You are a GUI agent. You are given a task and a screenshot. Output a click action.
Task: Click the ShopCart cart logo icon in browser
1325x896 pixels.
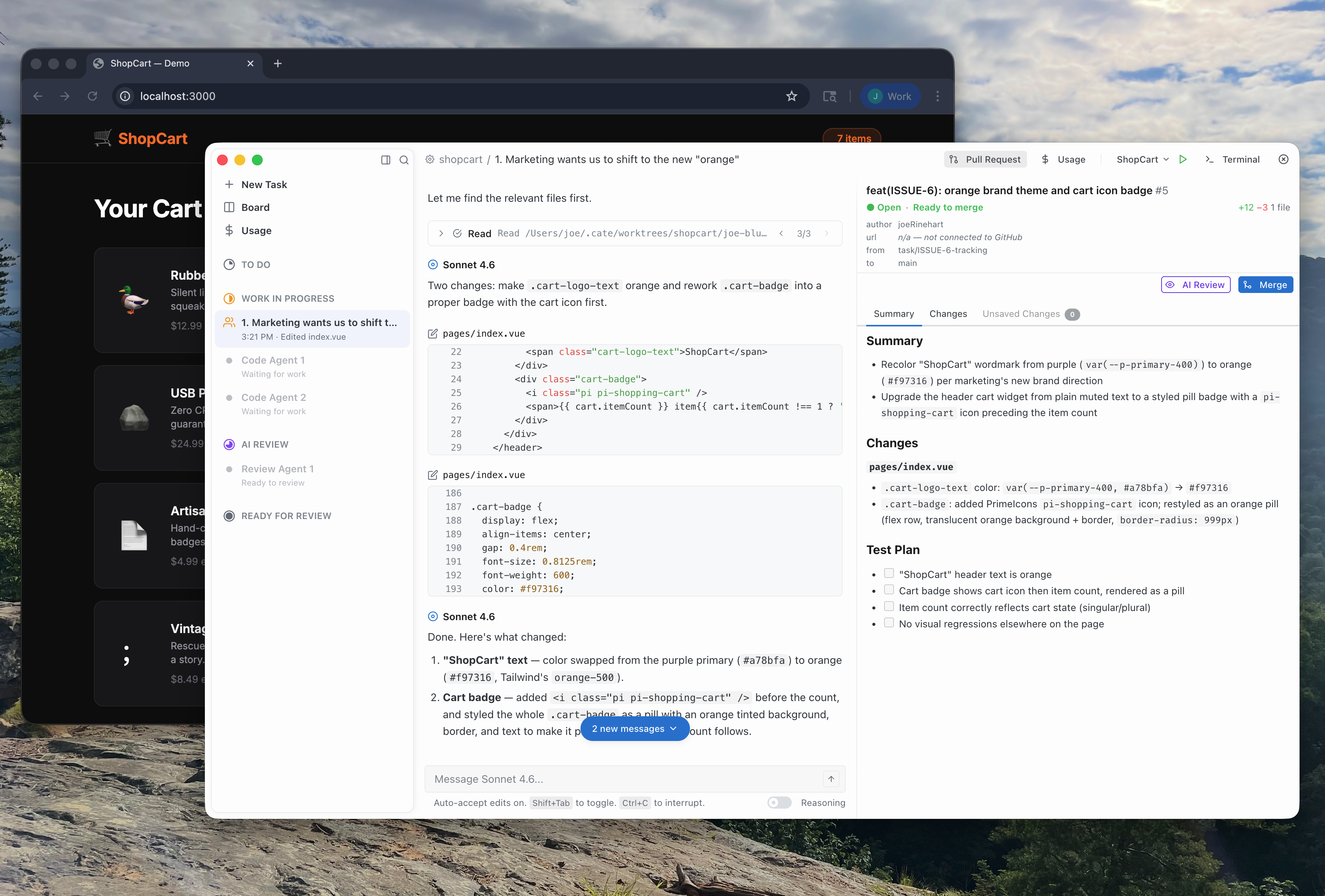[x=103, y=138]
